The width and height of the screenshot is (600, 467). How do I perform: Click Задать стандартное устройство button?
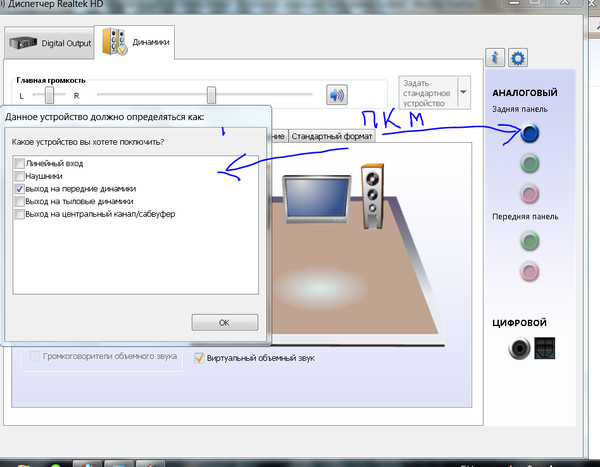(428, 93)
